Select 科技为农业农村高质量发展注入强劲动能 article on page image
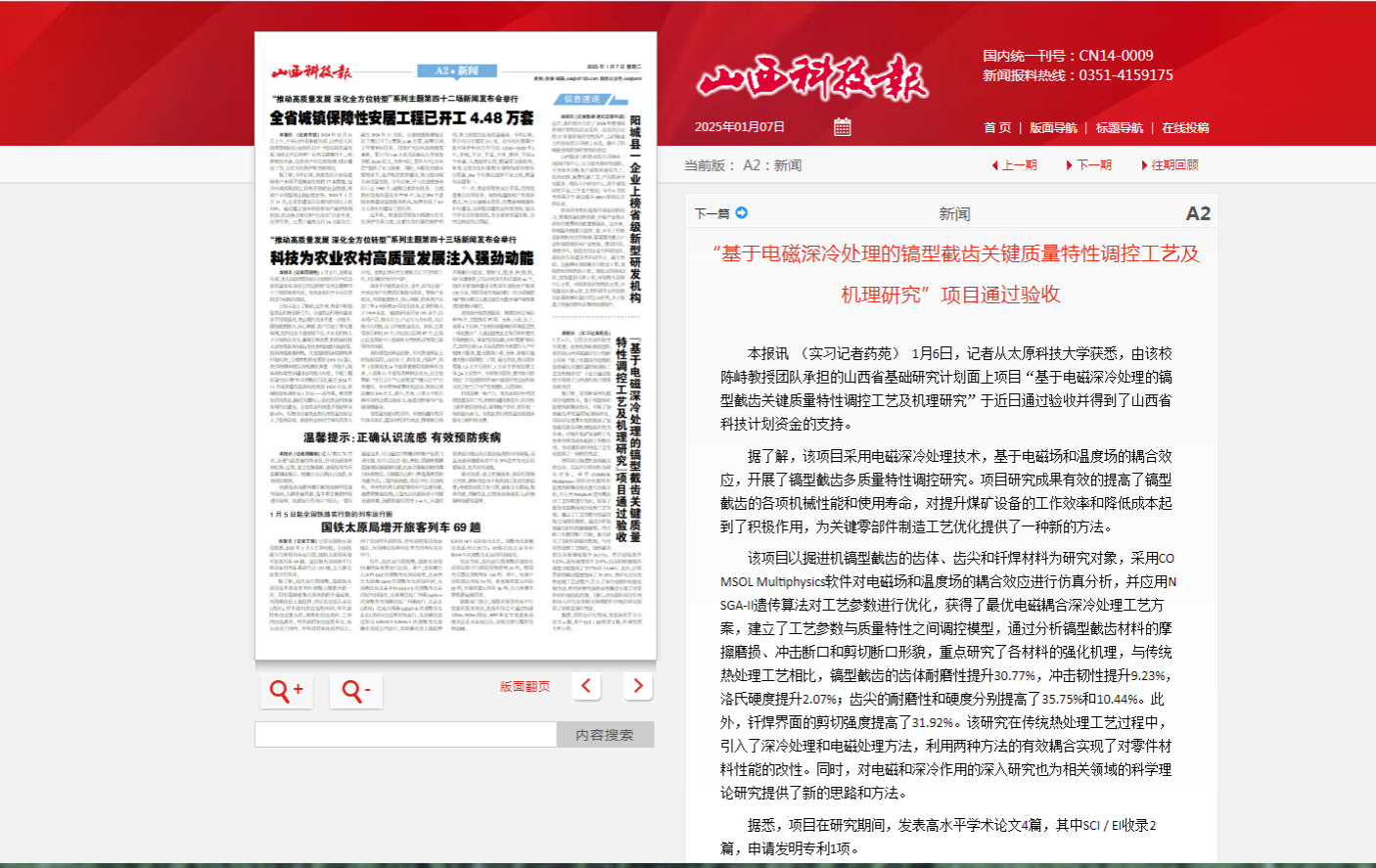 (401, 258)
